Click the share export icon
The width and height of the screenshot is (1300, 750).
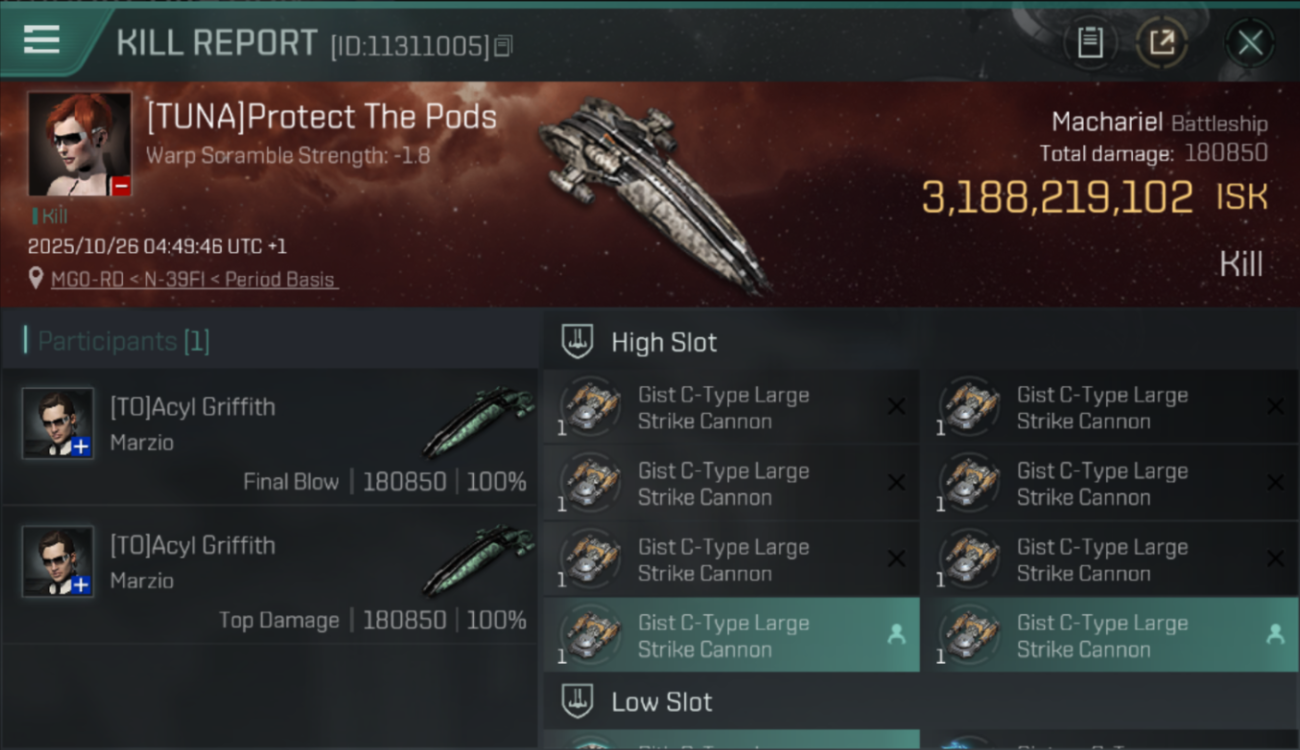(x=1162, y=43)
